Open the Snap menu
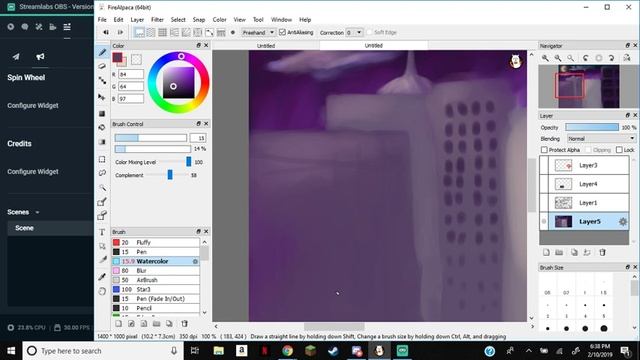Screen dimensions: 640x360 point(199,20)
